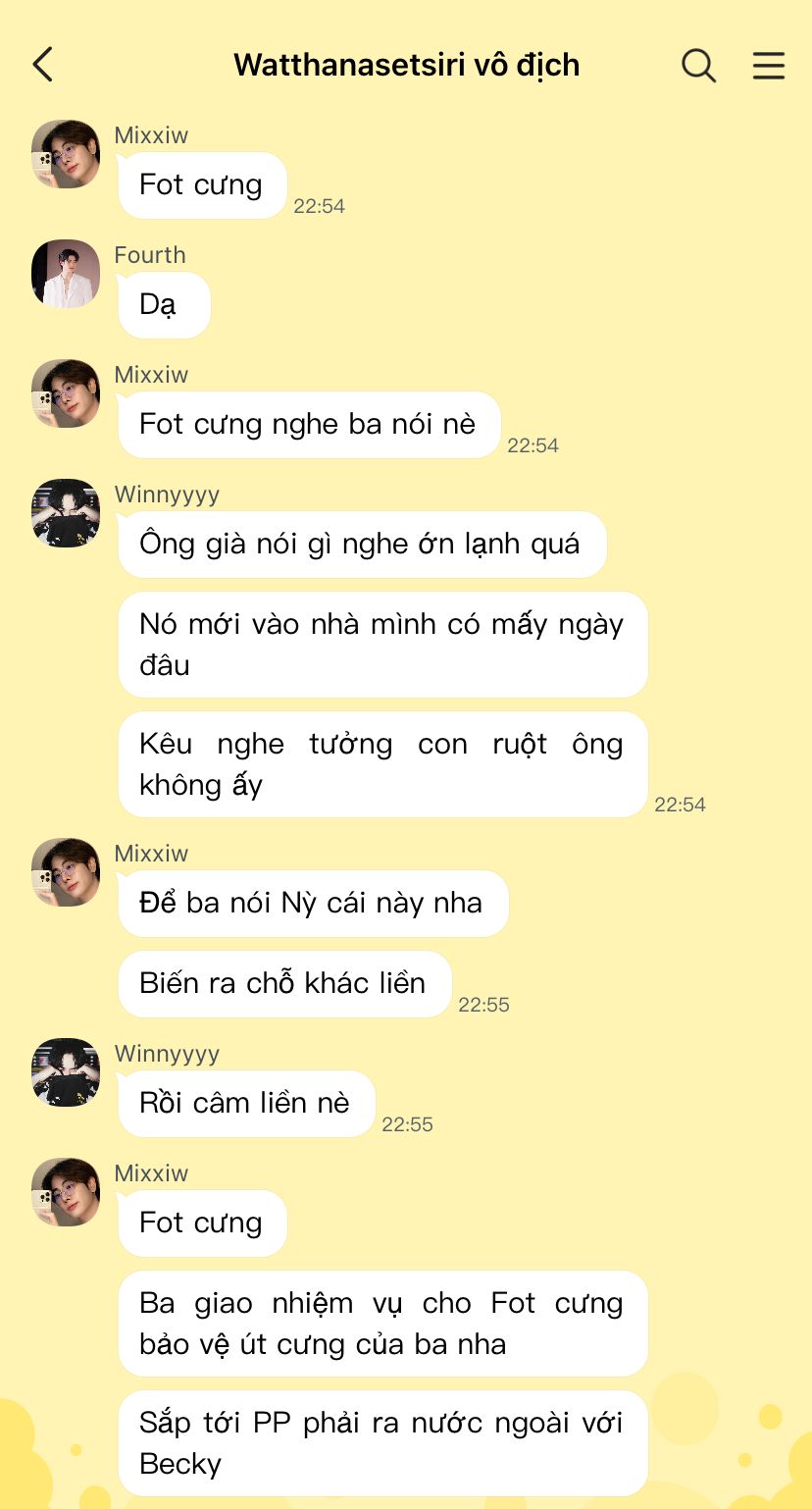Screen dimensions: 812x1509
Task: Tap the chat title Watthanasetsiri vô địch
Action: point(406,65)
